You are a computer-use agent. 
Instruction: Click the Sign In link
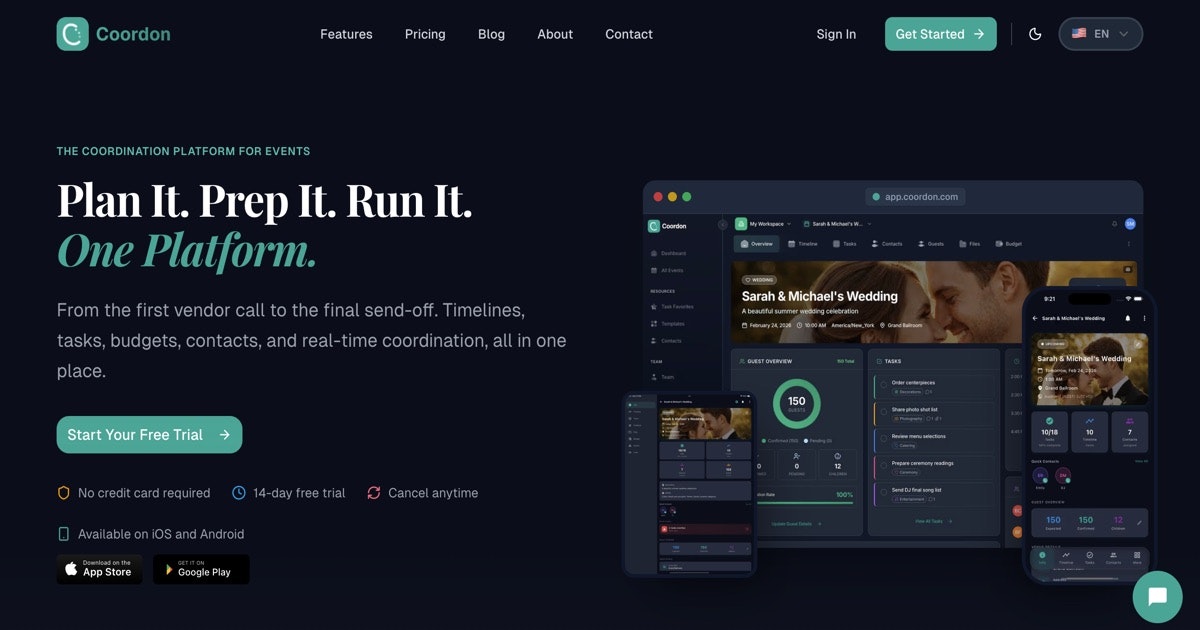click(836, 33)
